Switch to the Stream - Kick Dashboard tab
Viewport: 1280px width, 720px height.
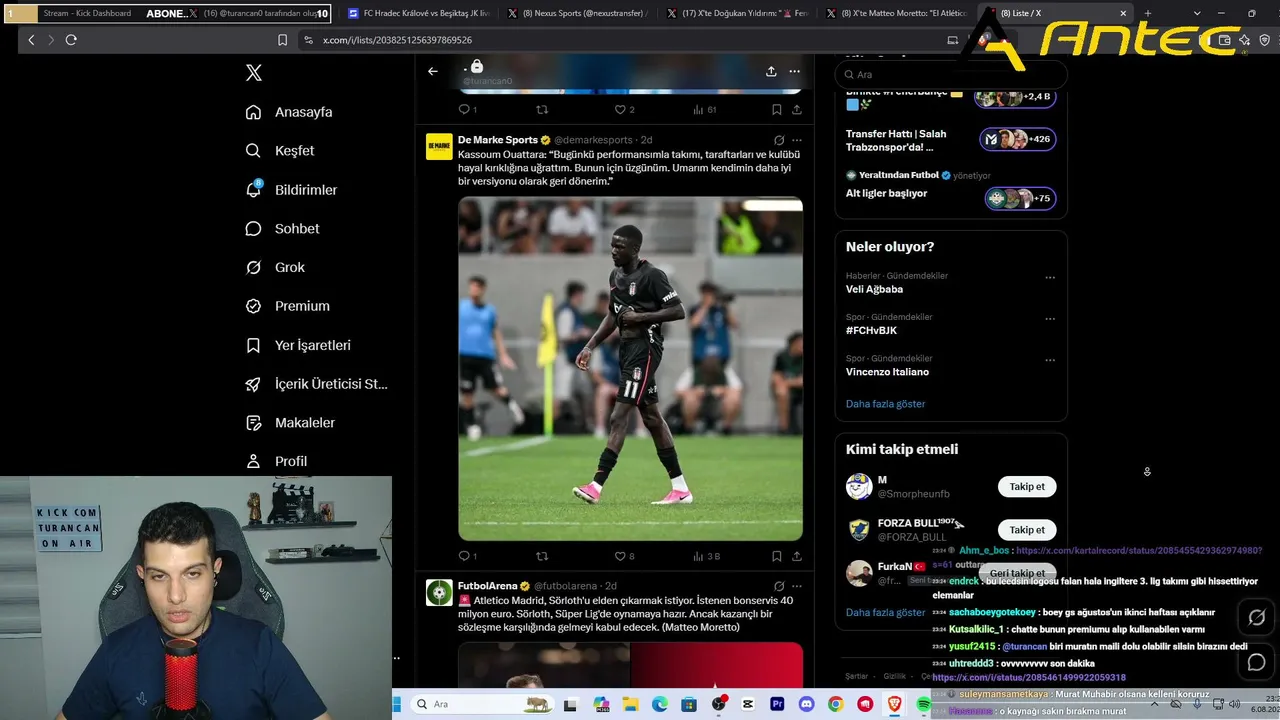(x=87, y=14)
